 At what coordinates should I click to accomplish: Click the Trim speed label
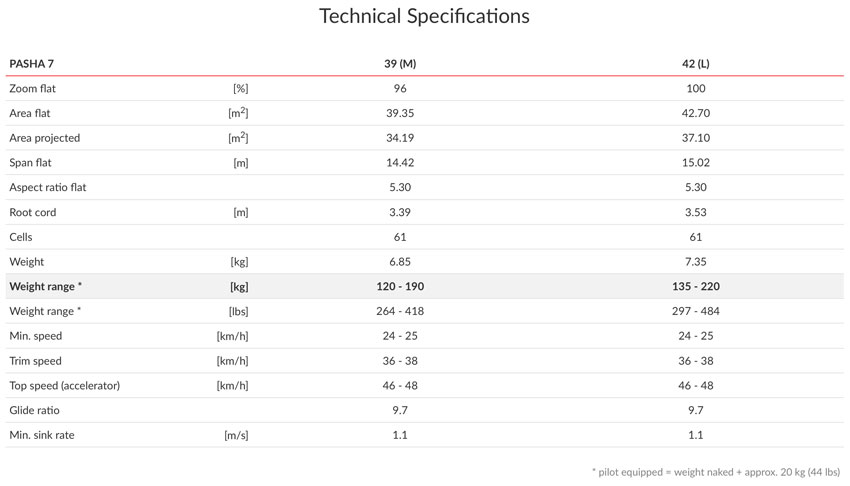click(x=35, y=361)
